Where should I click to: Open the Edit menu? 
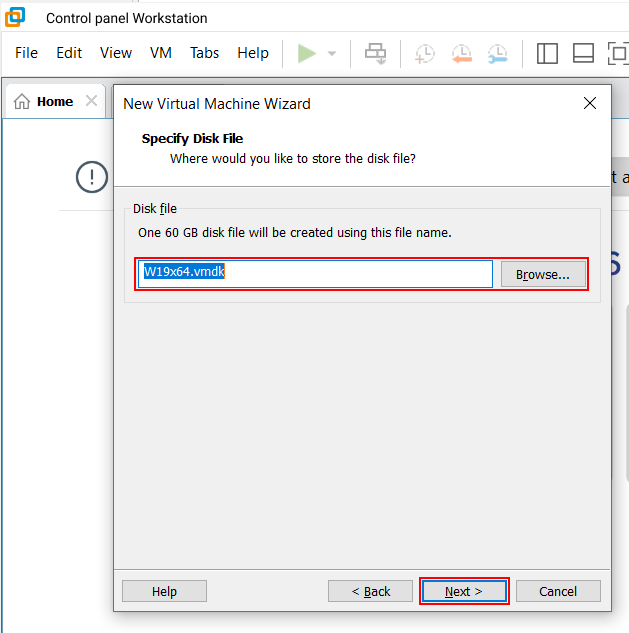pyautogui.click(x=69, y=53)
